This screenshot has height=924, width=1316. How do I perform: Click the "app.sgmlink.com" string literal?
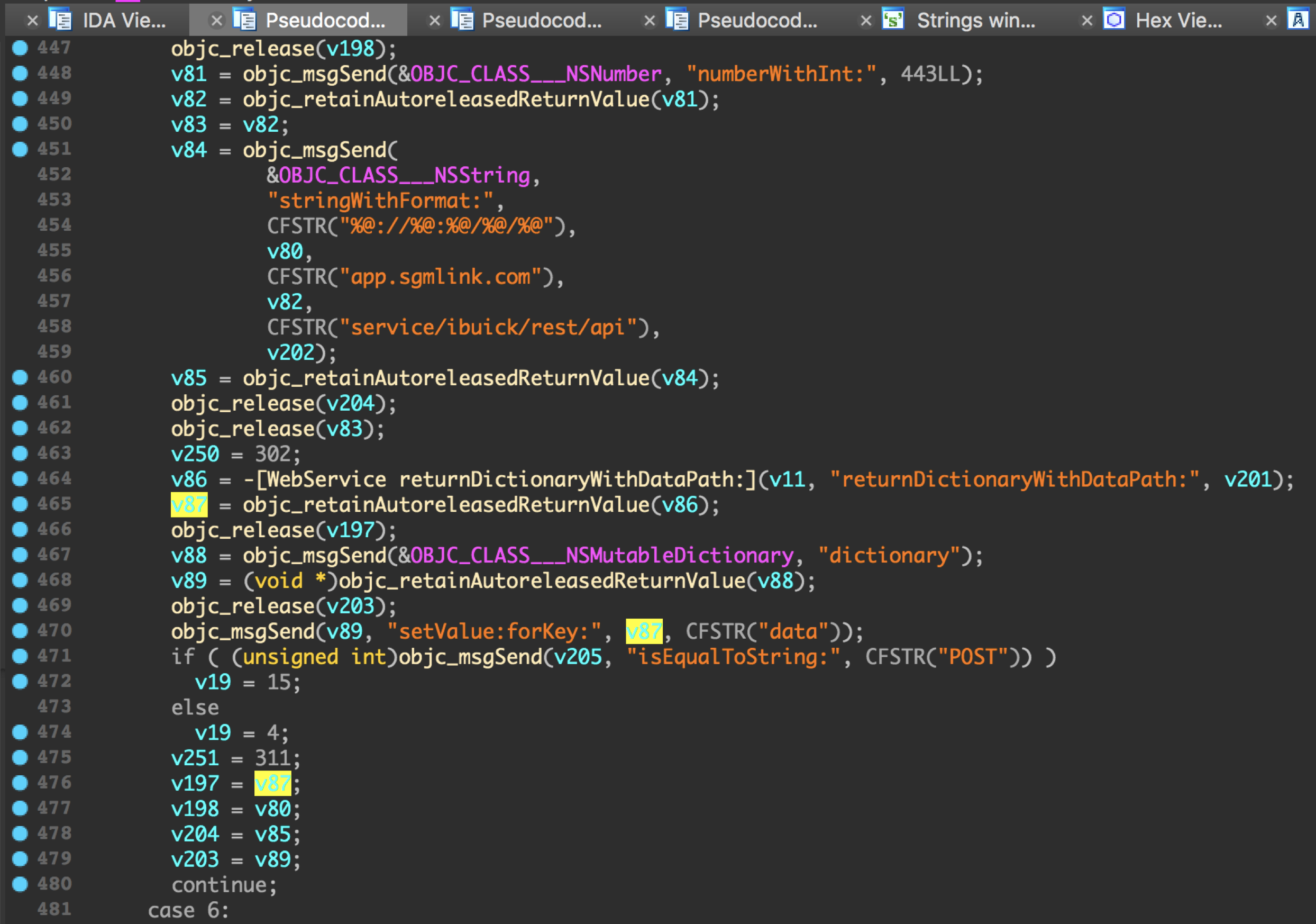(440, 277)
